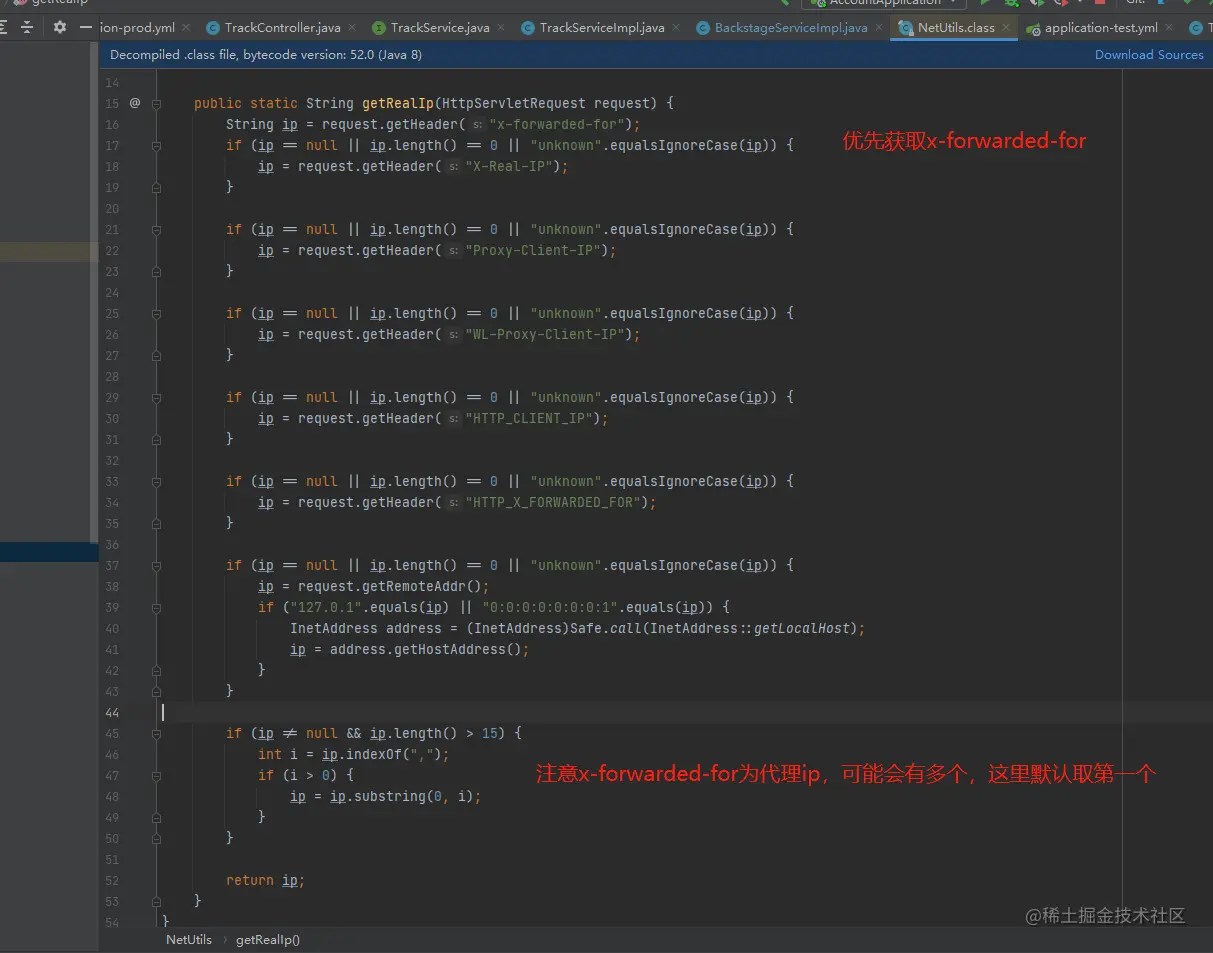Collapse the if block fold at line 33
The image size is (1213, 953).
[157, 481]
